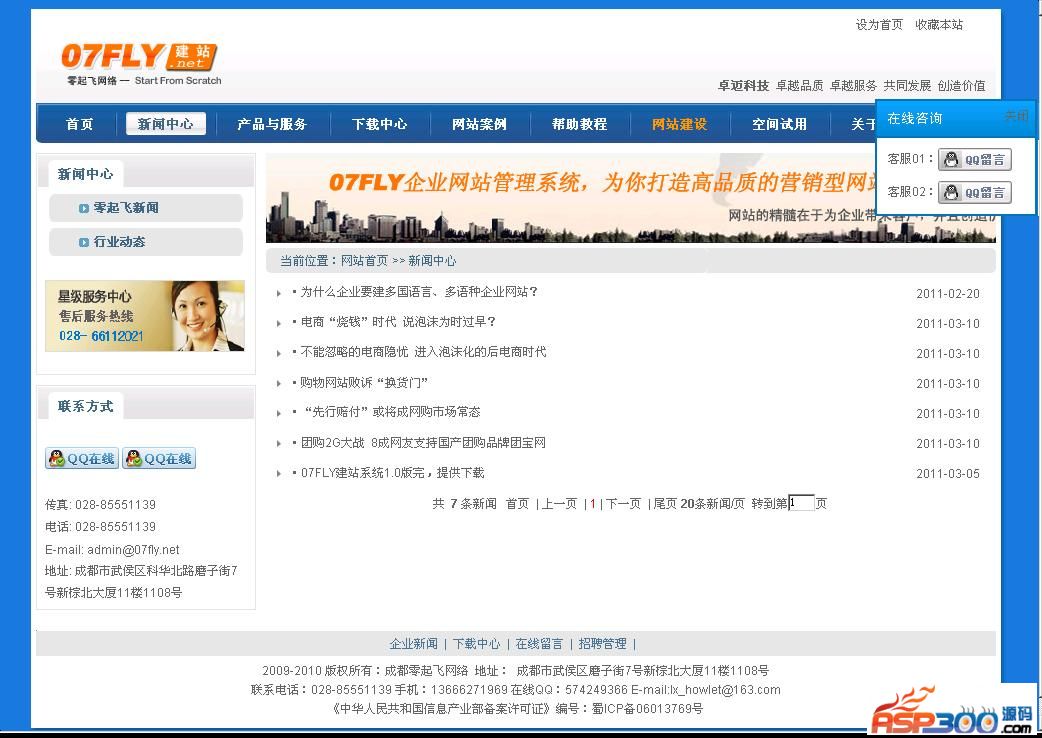Click the 尾页 pagination link
Screen dimensions: 1042x738
pyautogui.click(x=665, y=504)
